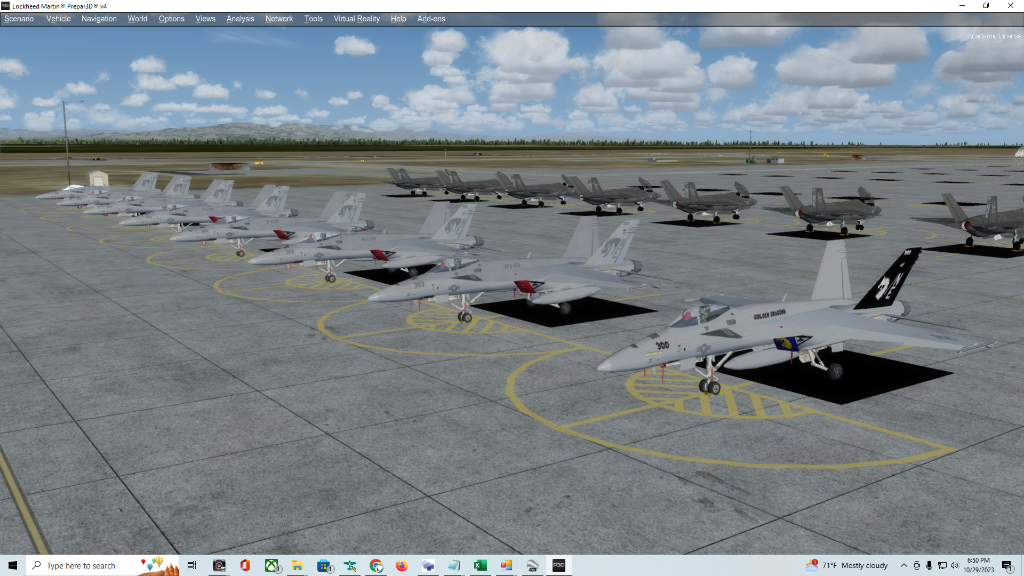Open File Explorer from the taskbar

[x=297, y=565]
